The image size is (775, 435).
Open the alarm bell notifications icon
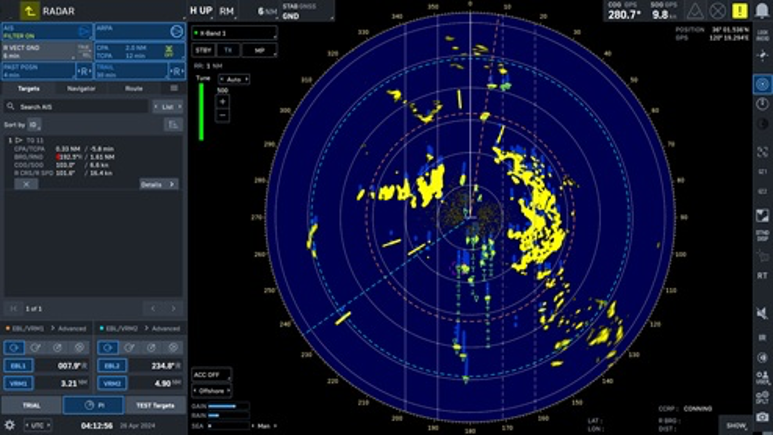[762, 10]
